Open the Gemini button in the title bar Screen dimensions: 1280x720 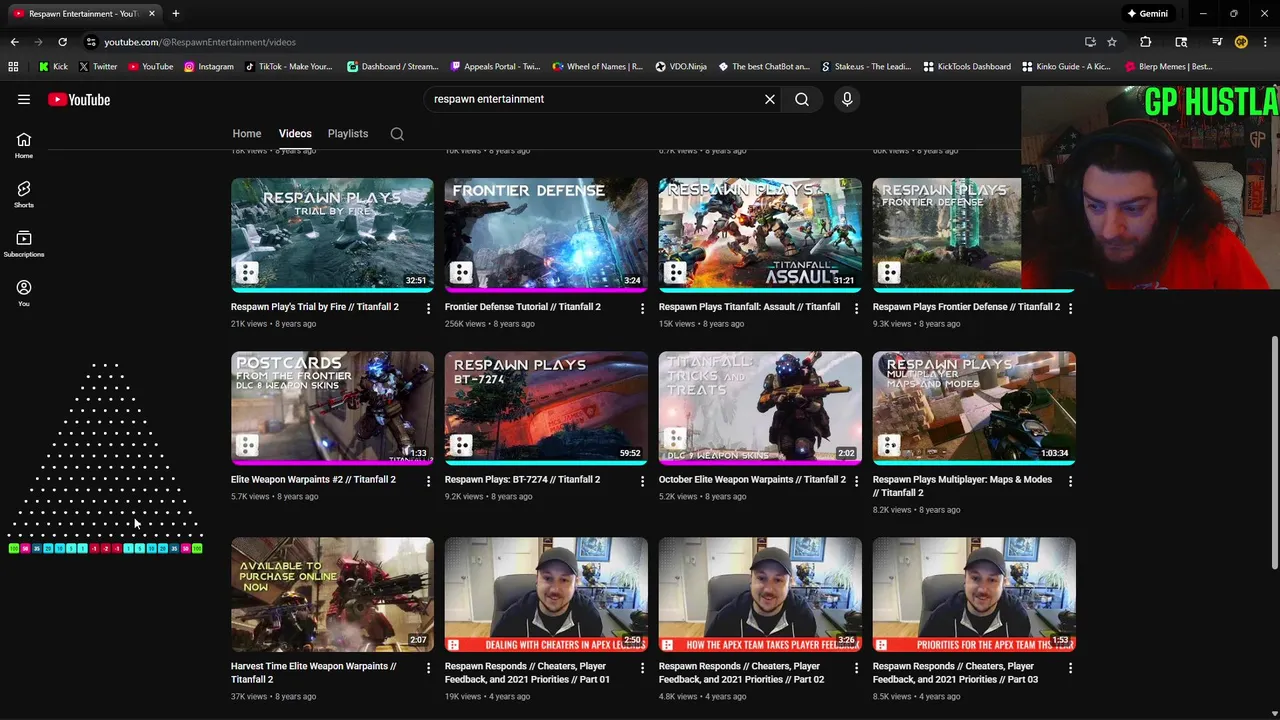pos(1148,14)
